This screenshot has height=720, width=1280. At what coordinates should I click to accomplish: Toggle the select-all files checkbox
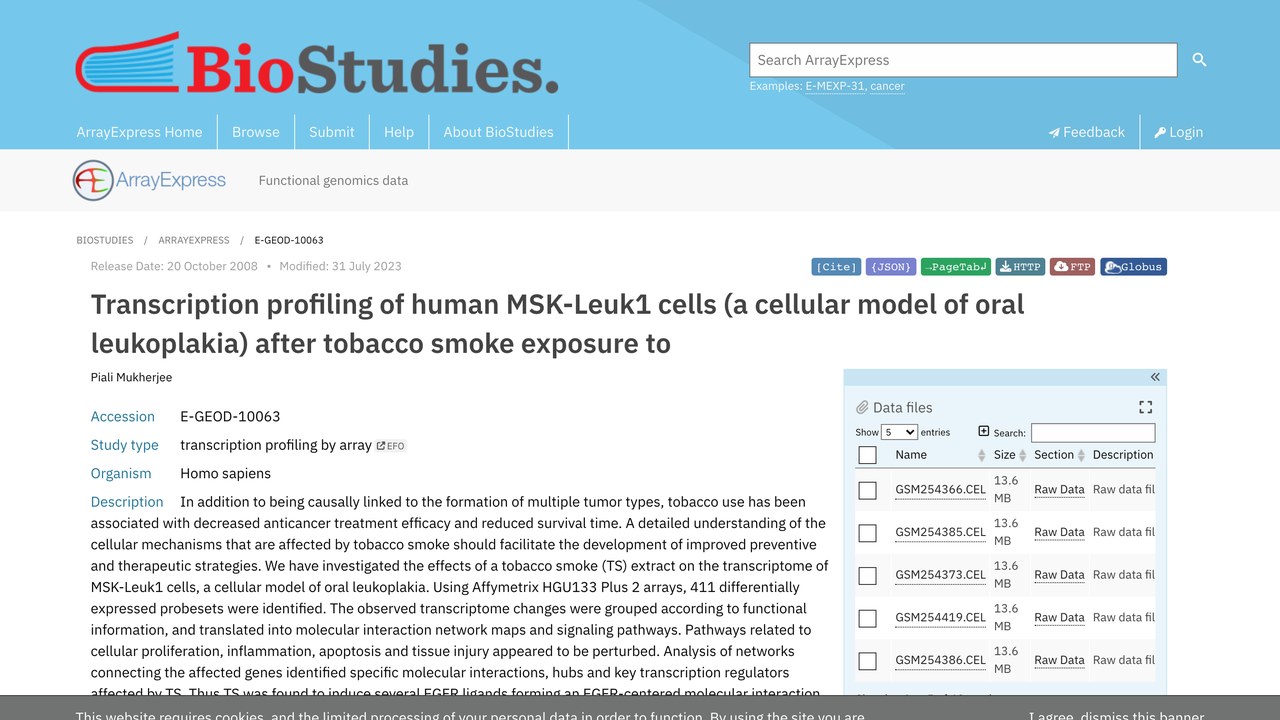[867, 455]
